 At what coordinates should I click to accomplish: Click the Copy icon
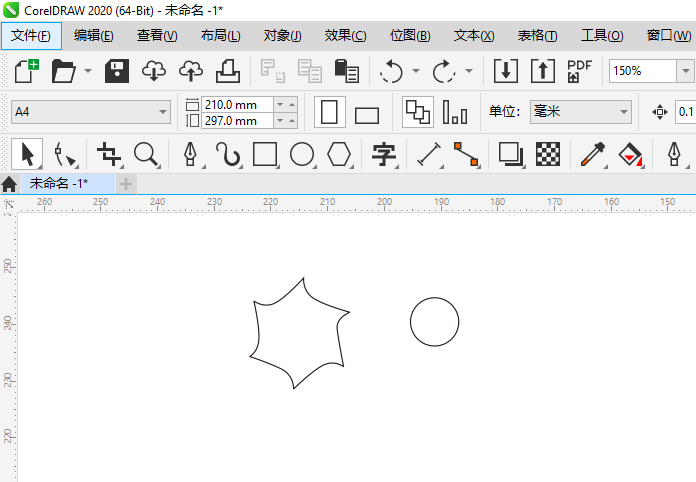pyautogui.click(x=310, y=71)
